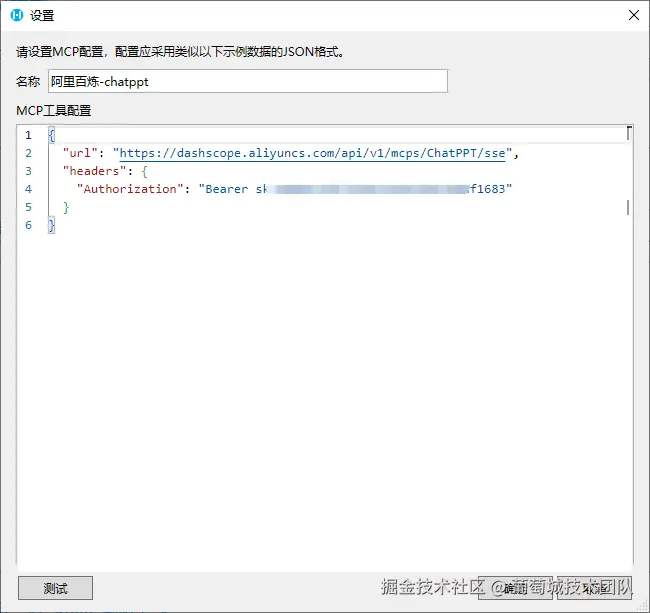Select line number 4 in editor gutter
650x613 pixels.
(28, 189)
